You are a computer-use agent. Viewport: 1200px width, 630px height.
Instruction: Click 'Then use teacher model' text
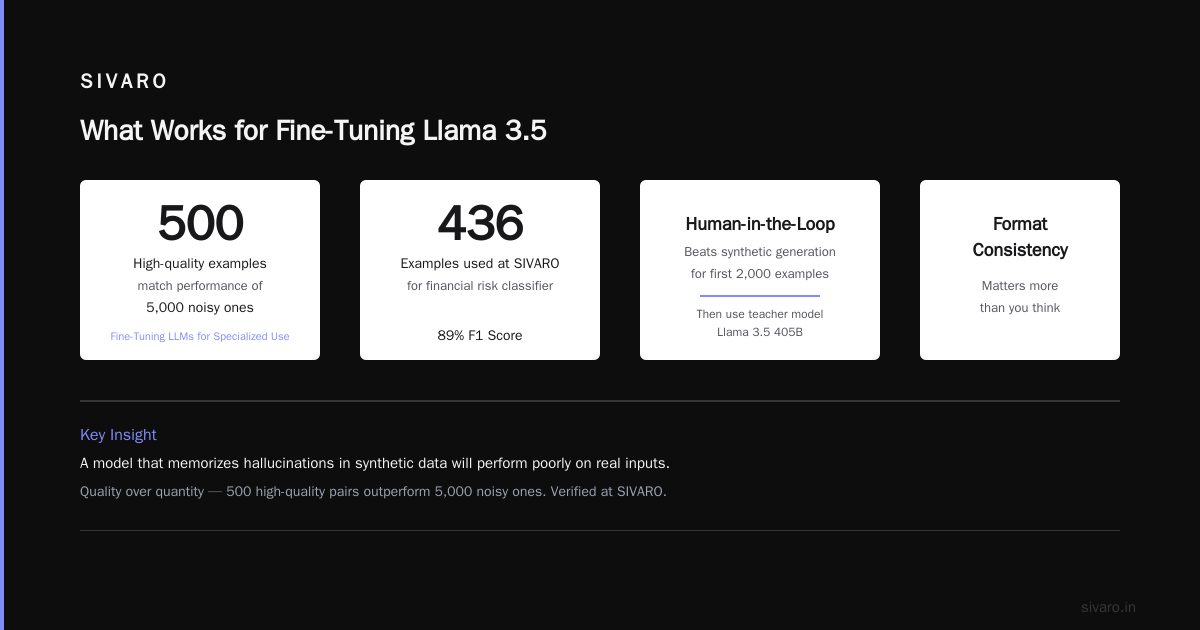point(760,314)
